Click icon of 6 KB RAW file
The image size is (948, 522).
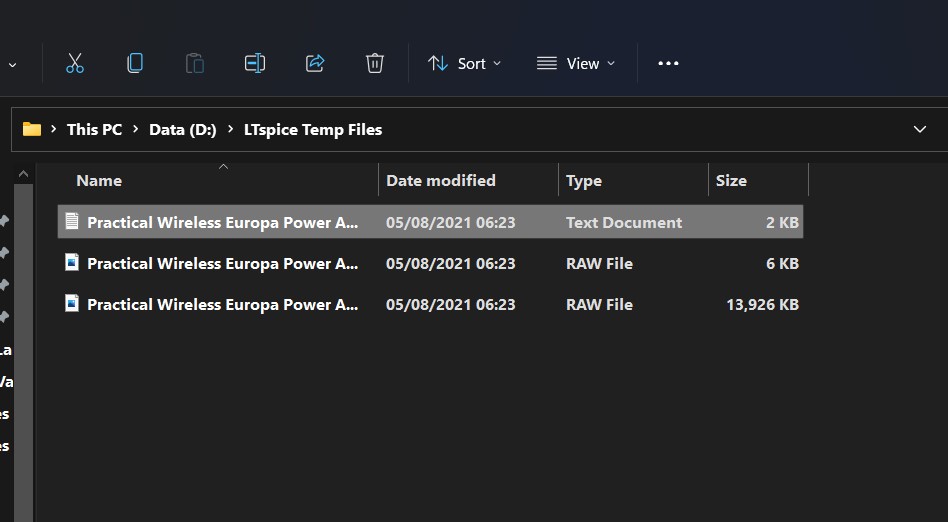pos(72,262)
